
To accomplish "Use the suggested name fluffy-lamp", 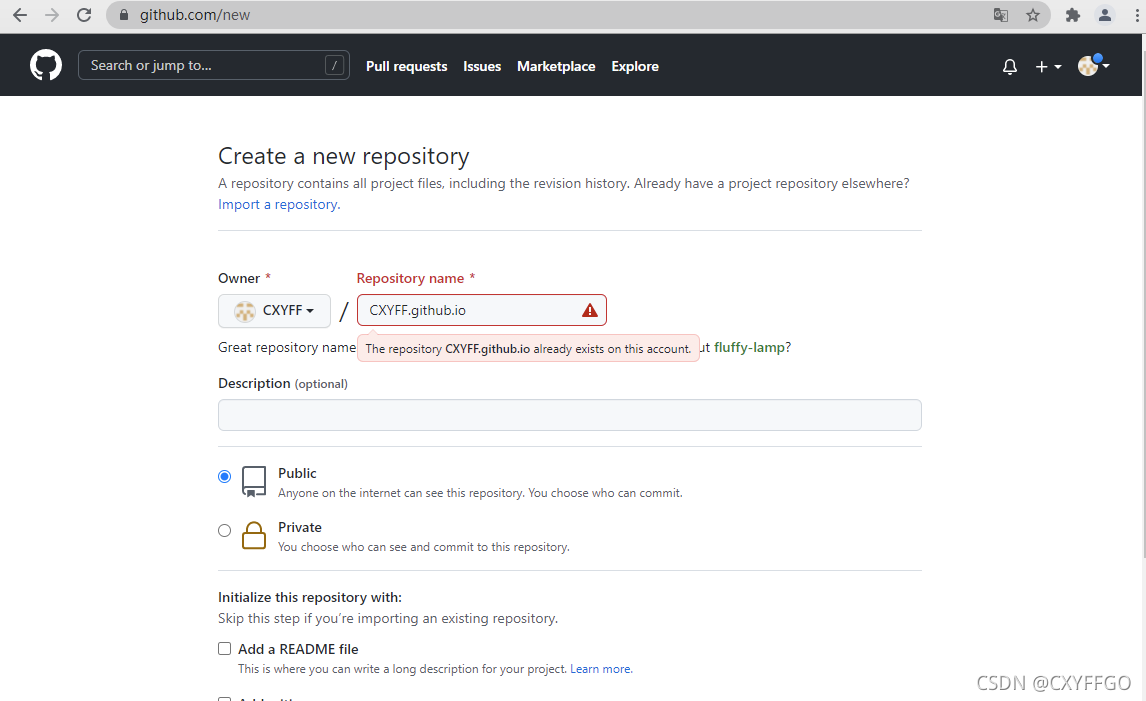I will tap(749, 347).
